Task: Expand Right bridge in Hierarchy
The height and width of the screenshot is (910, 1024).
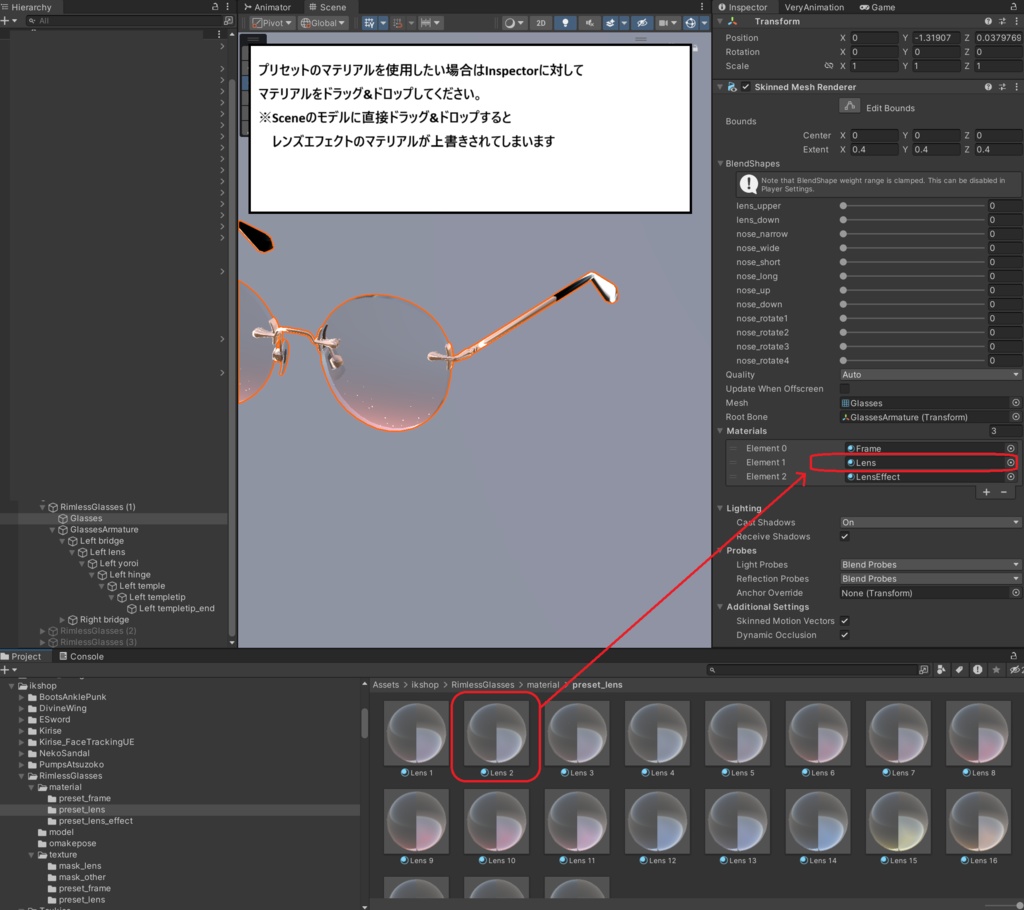Action: [x=62, y=619]
